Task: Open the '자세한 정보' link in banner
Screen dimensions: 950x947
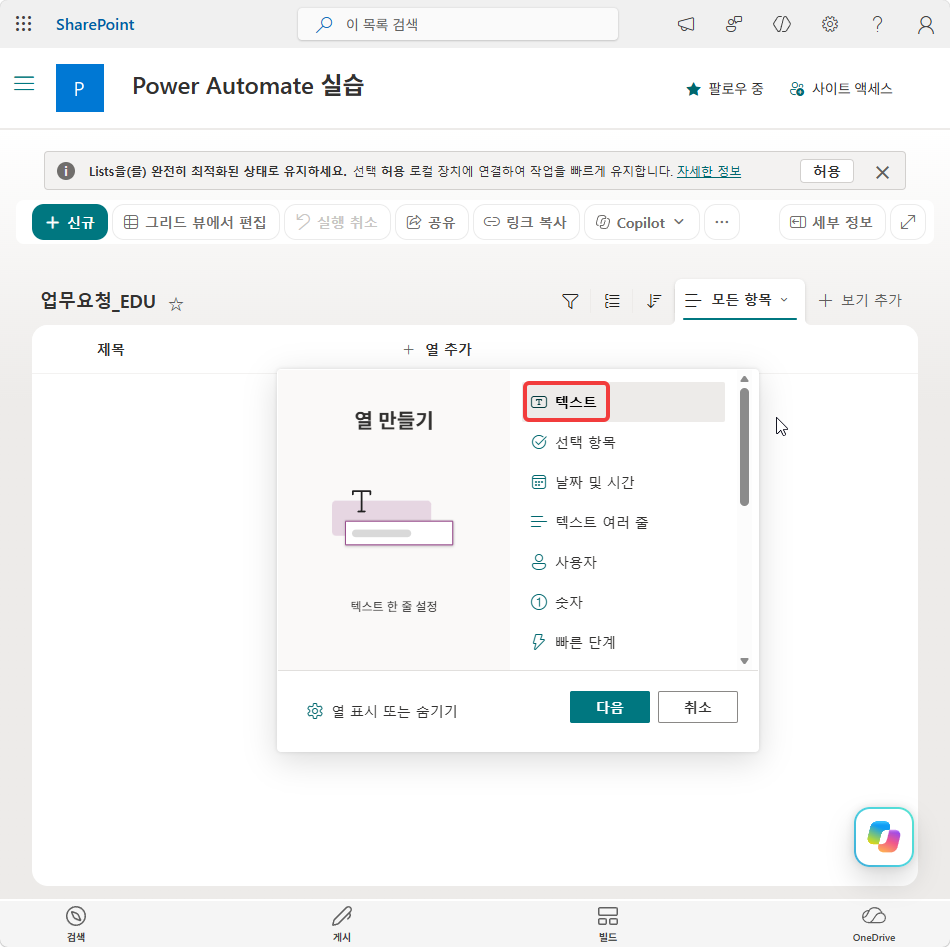Action: pos(709,171)
